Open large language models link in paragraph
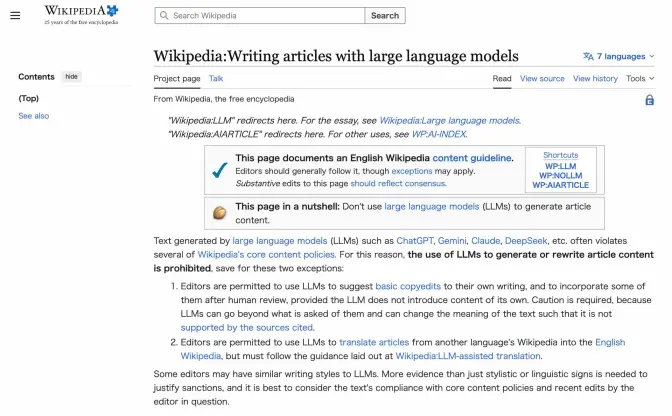Screen dimensions: 672x416 279,241
